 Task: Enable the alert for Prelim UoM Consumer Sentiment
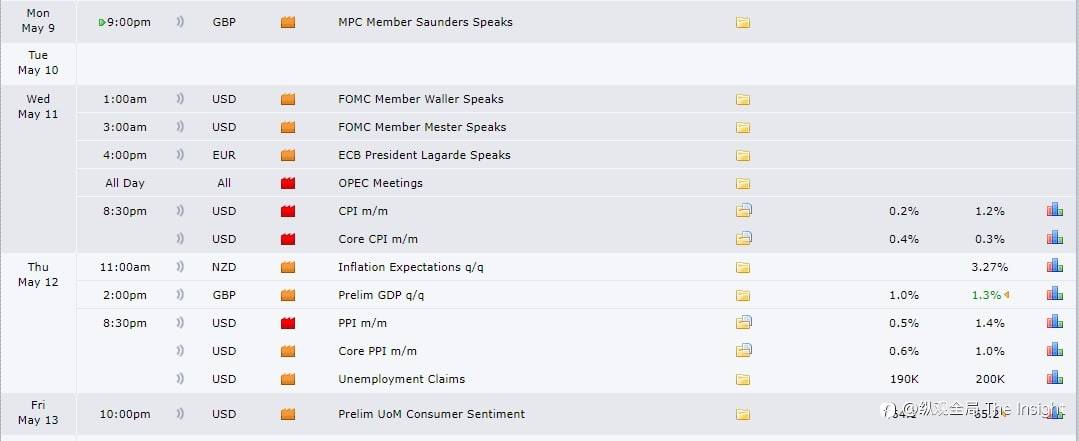point(180,414)
